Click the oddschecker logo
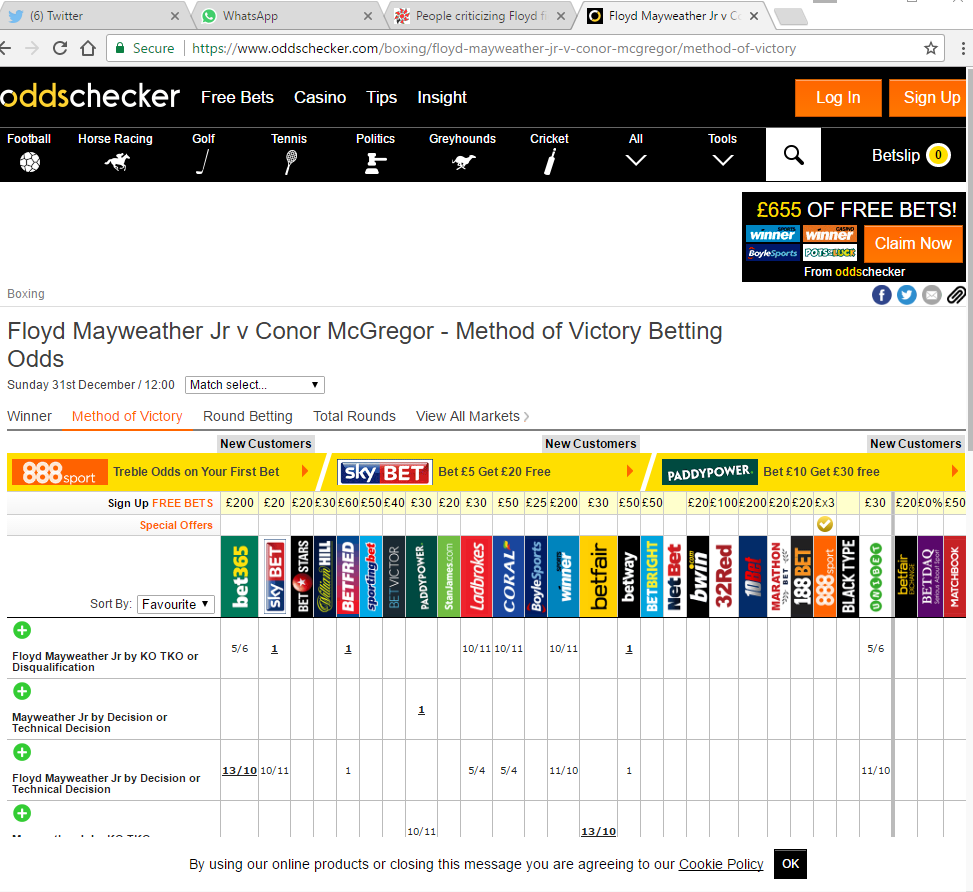This screenshot has height=892, width=973. click(90, 96)
